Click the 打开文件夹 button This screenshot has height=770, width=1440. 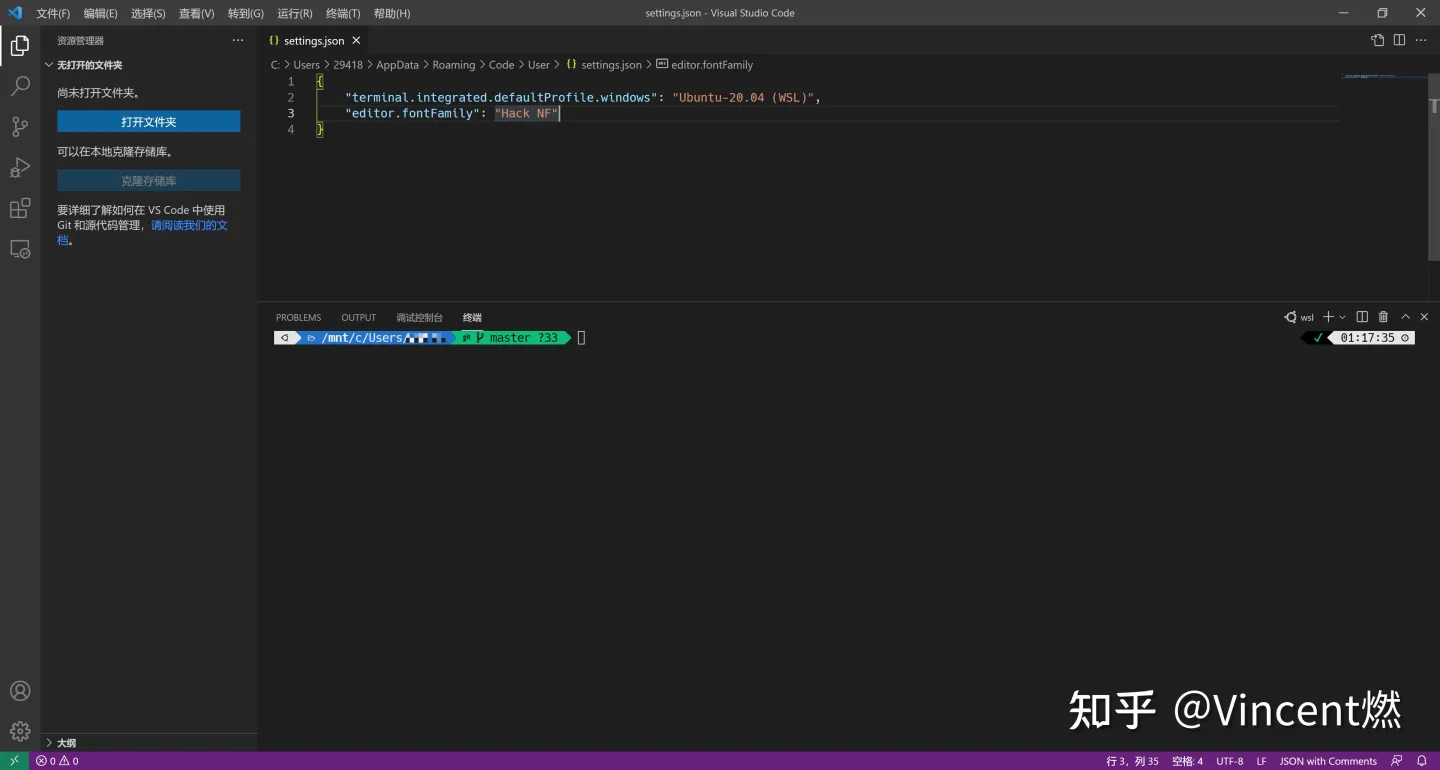pos(148,121)
